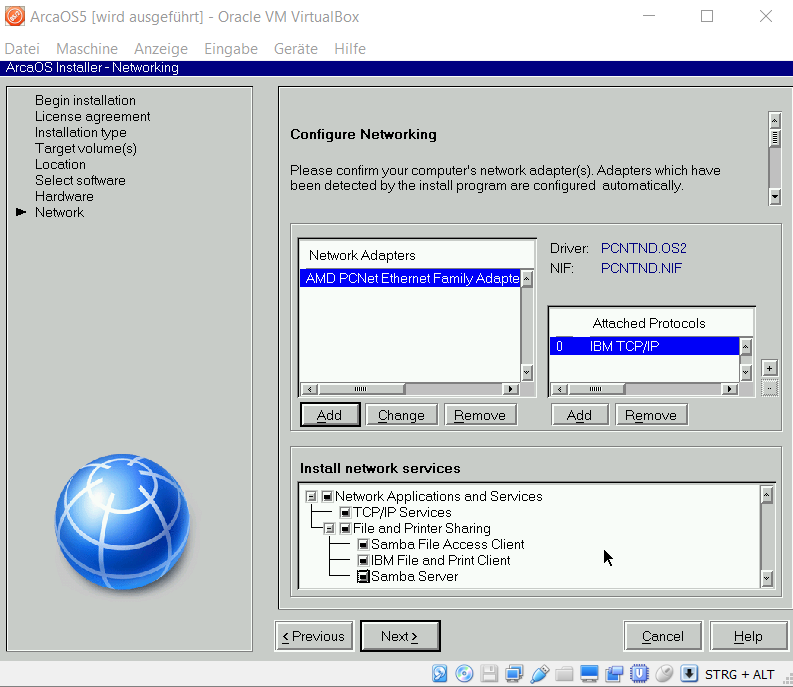Click Add under Network Adapters
The width and height of the screenshot is (793, 687).
click(x=330, y=415)
